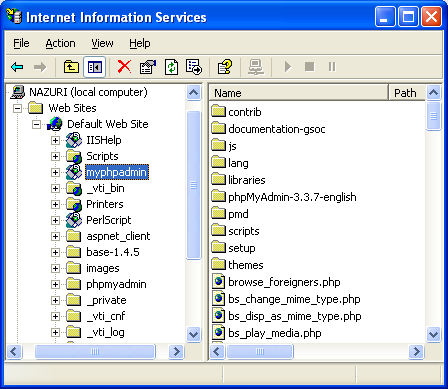Click the Refresh toolbar icon

click(x=171, y=67)
